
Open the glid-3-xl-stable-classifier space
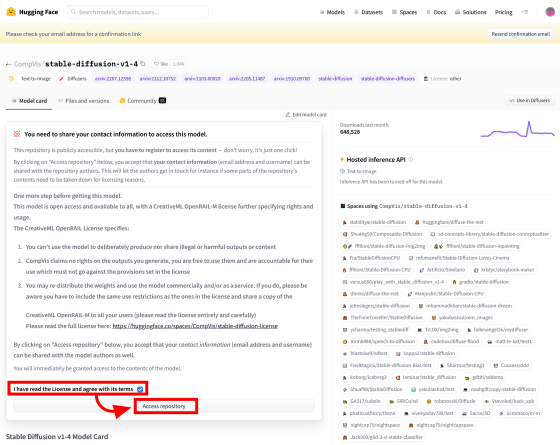382,437
